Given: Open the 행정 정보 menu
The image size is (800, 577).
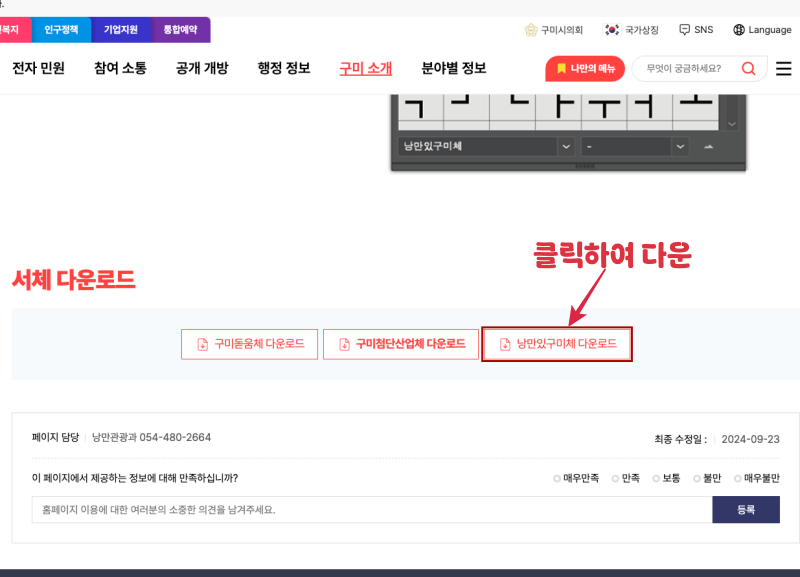Looking at the screenshot, I should pyautogui.click(x=284, y=68).
